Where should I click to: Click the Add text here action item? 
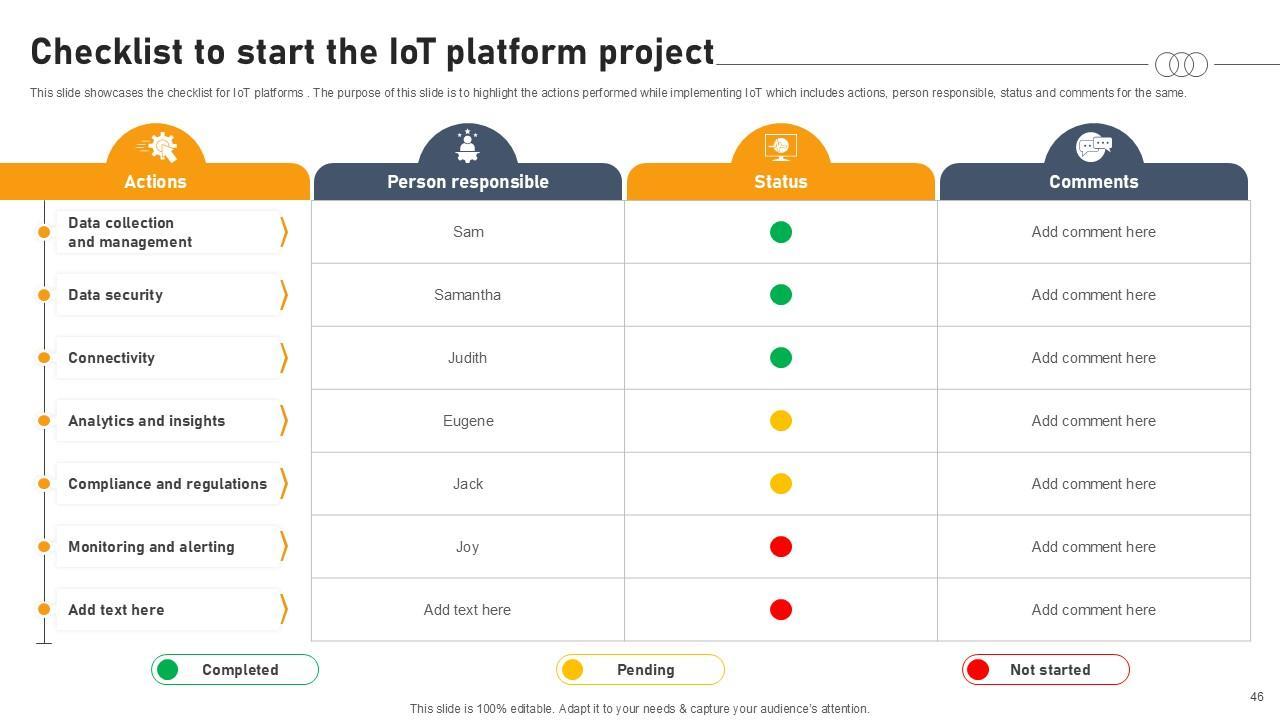116,610
